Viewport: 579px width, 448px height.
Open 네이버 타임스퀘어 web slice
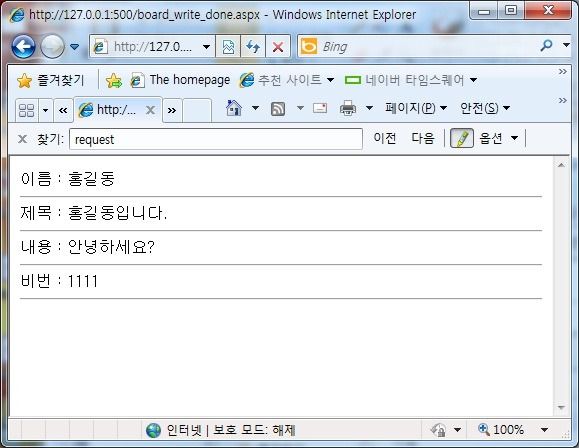[x=411, y=80]
